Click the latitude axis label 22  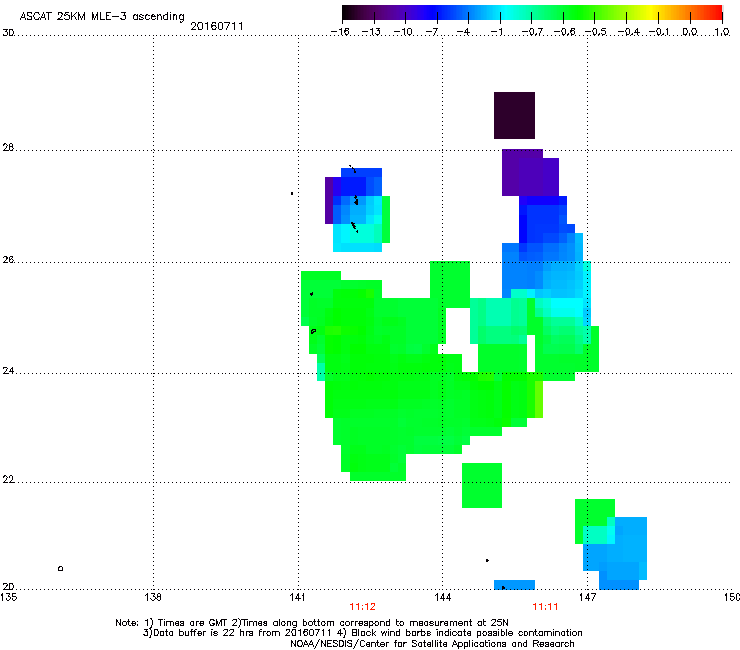(x=8, y=480)
